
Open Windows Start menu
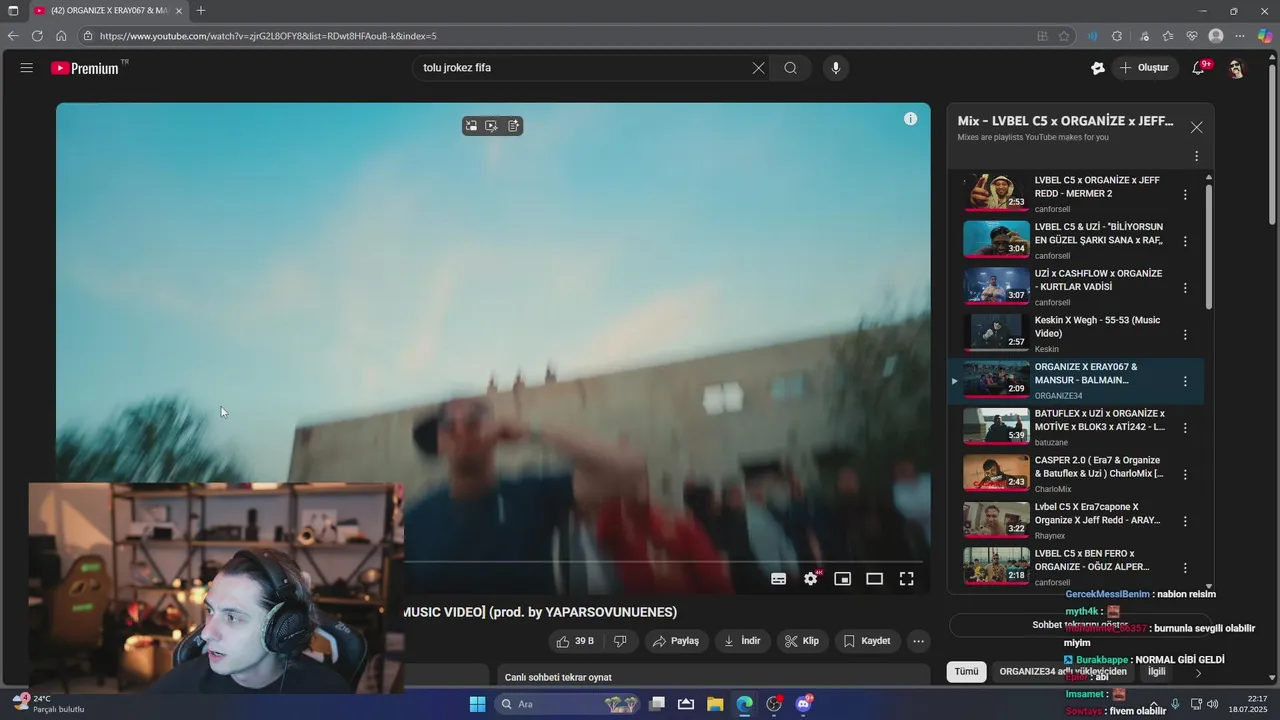pyautogui.click(x=477, y=704)
